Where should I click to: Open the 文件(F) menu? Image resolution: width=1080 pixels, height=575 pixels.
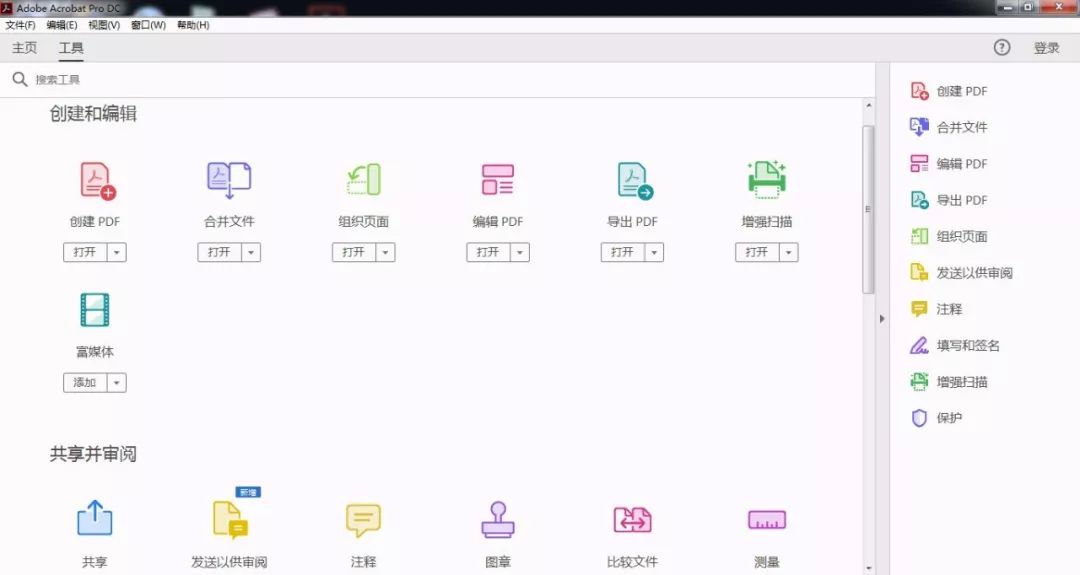[x=21, y=25]
